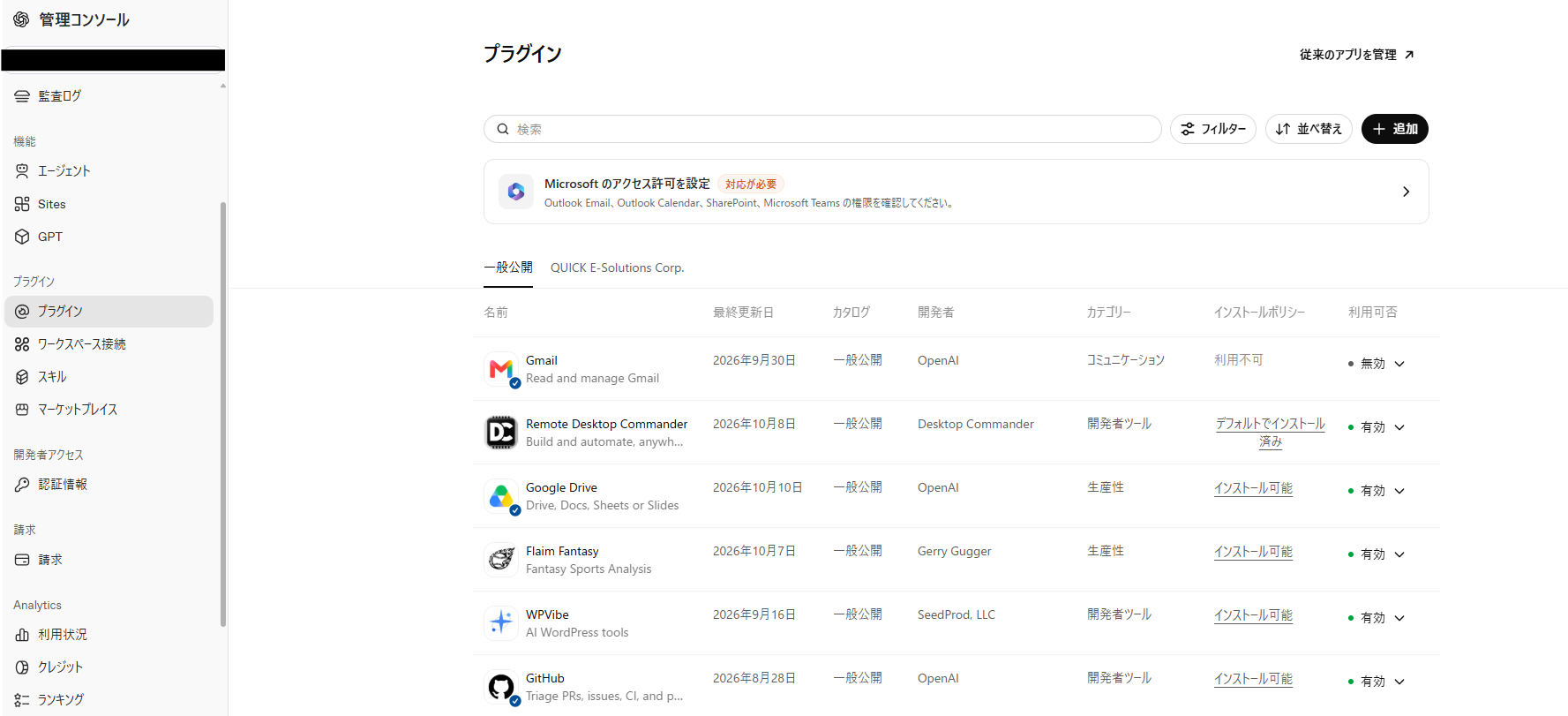The image size is (1568, 716).
Task: Click the 利用可否 column header
Action: 1373,313
